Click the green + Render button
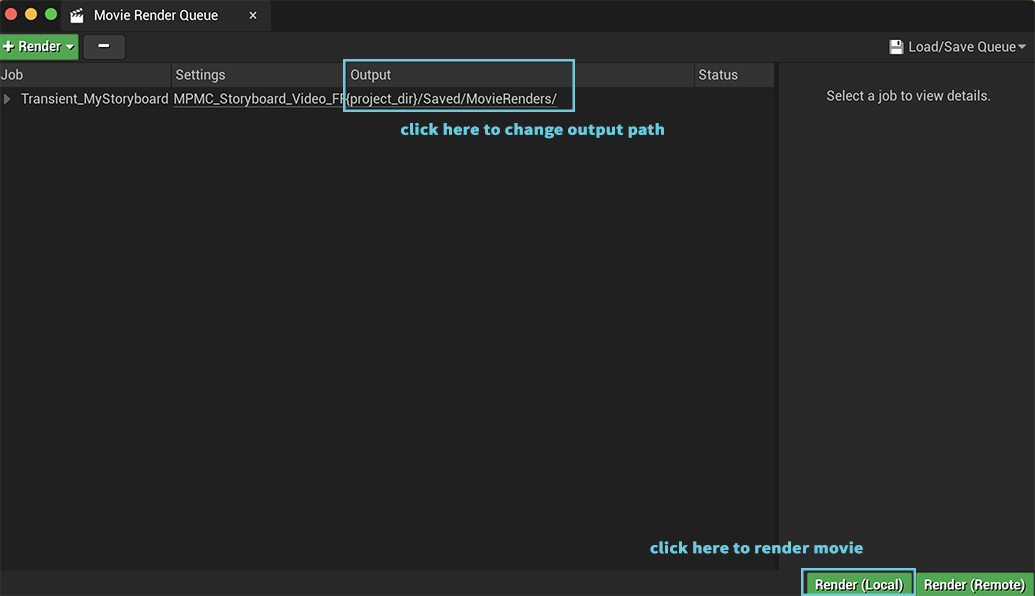Viewport: 1035px width, 596px height. (x=35, y=46)
